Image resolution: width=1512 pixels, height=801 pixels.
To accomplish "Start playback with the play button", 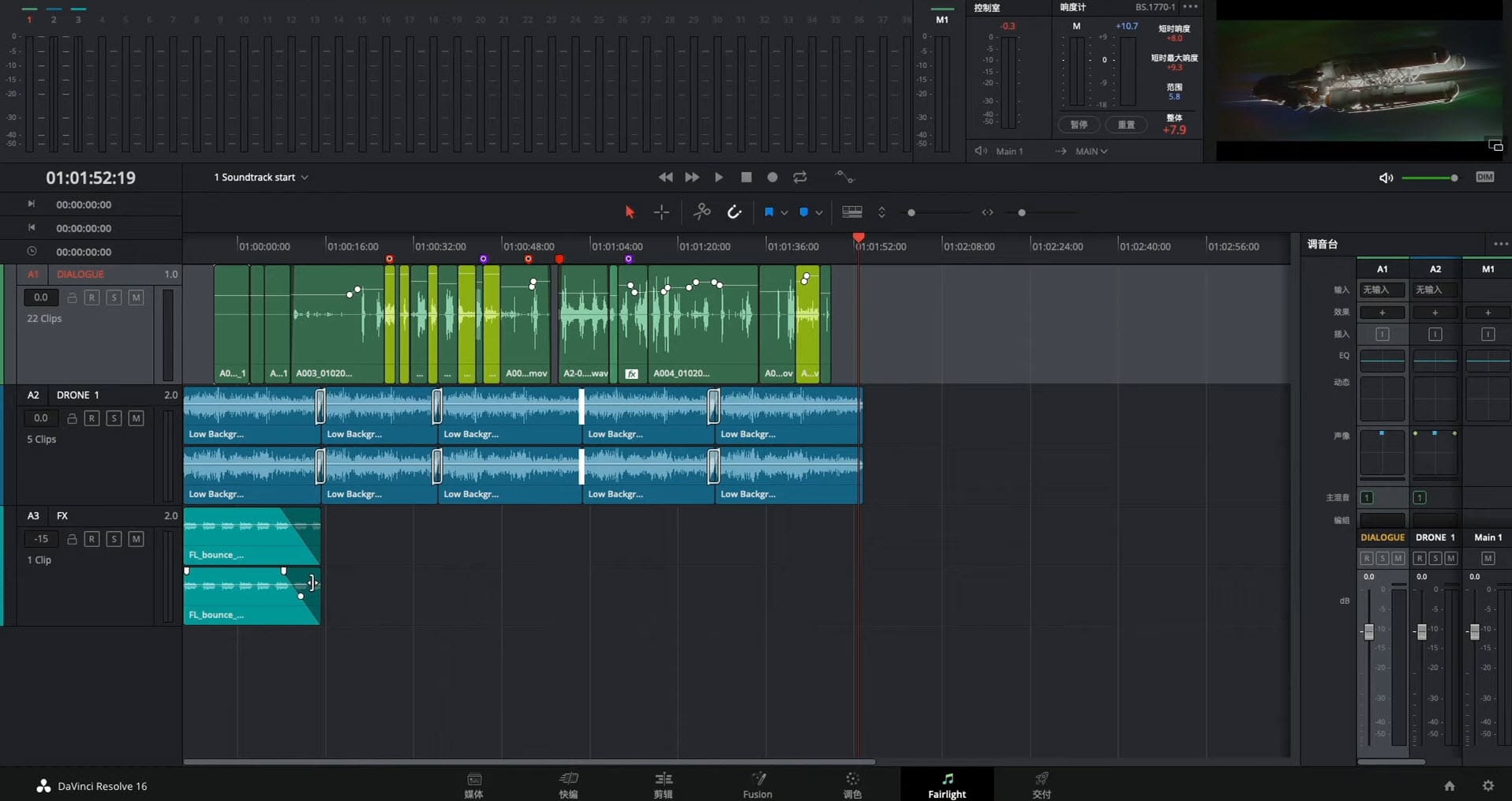I will pyautogui.click(x=719, y=178).
